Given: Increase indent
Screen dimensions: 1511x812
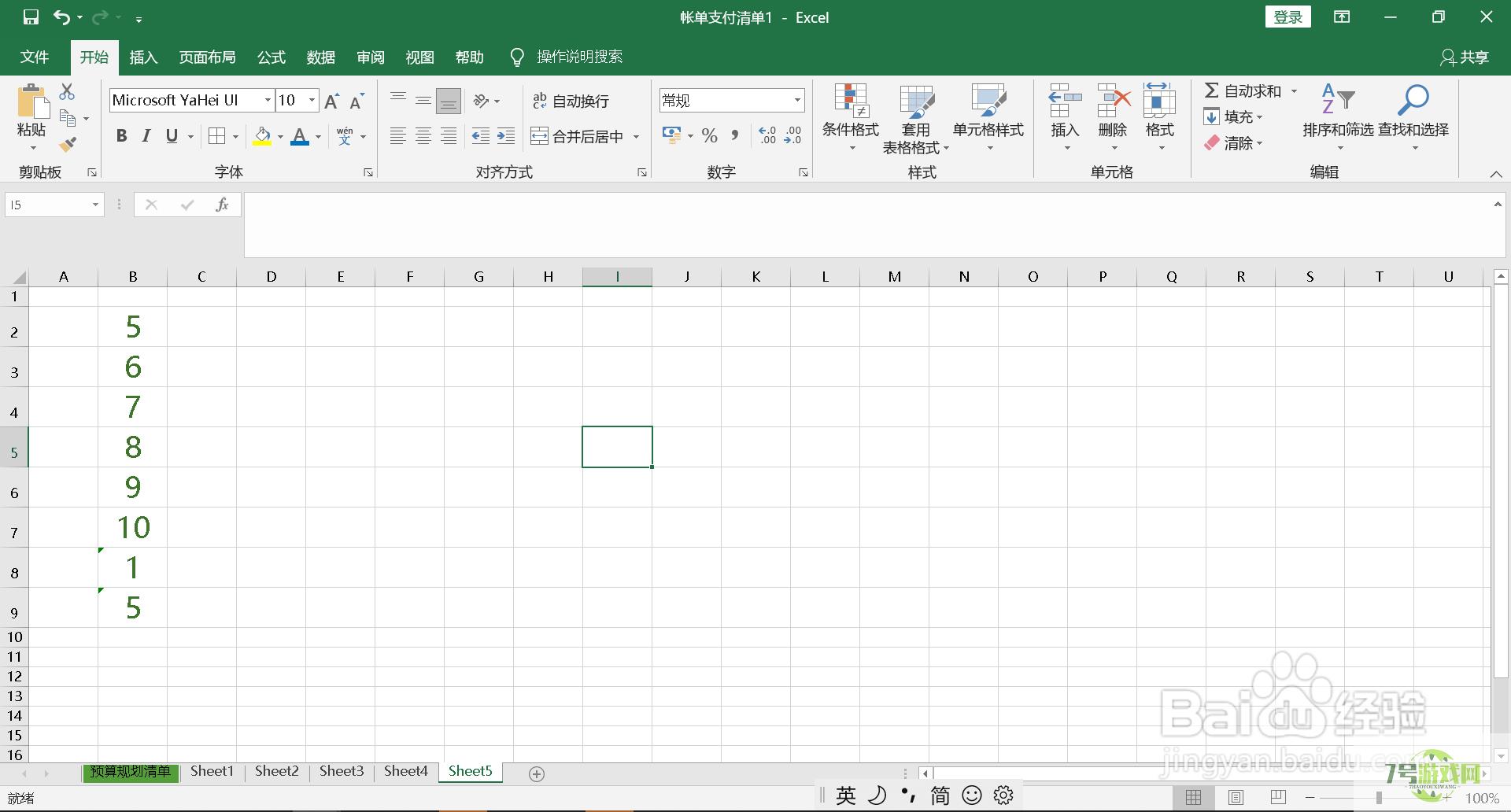Looking at the screenshot, I should (x=506, y=136).
